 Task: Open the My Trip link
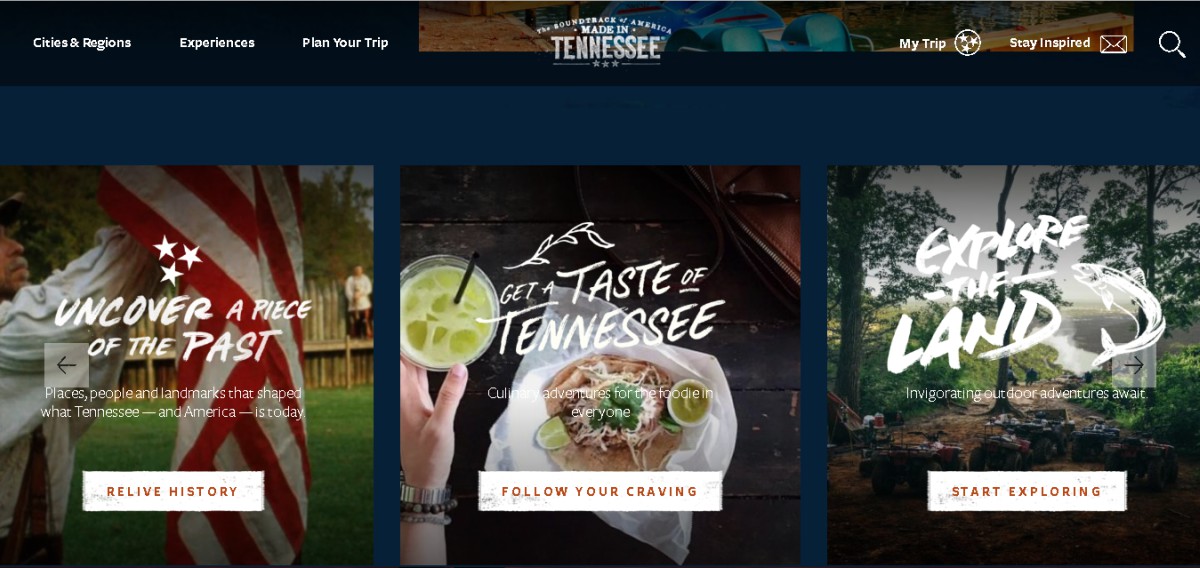click(922, 43)
